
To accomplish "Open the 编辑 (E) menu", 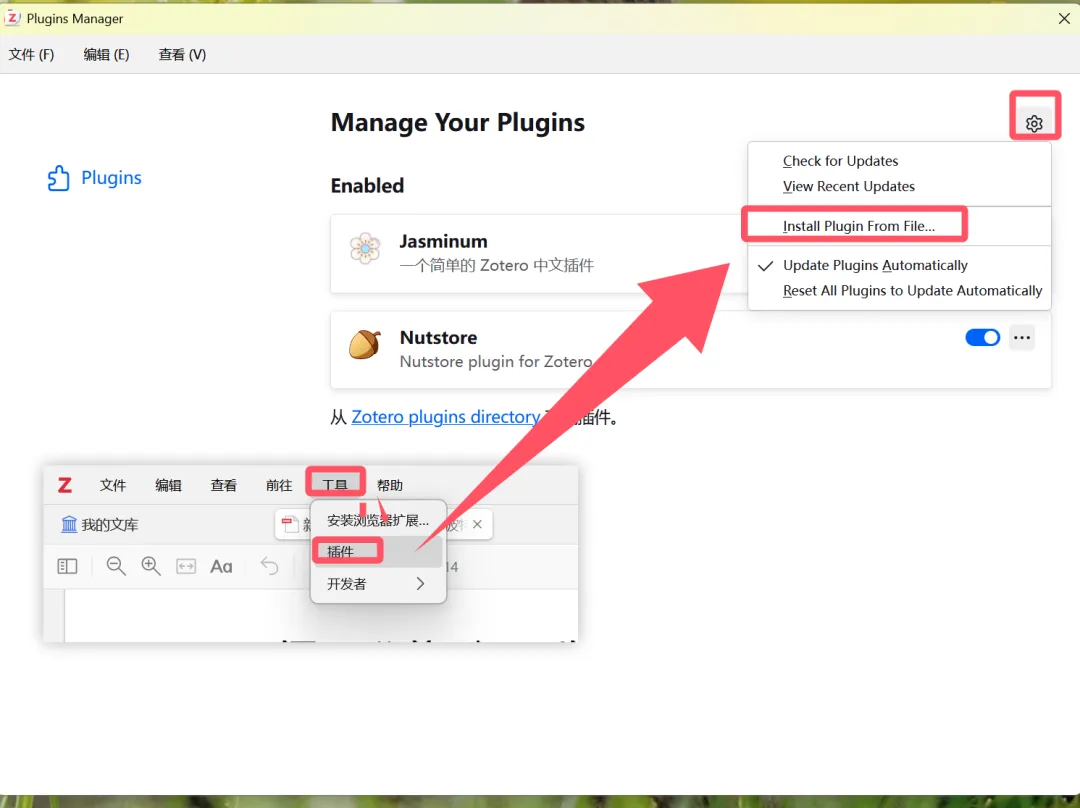I will tap(106, 54).
